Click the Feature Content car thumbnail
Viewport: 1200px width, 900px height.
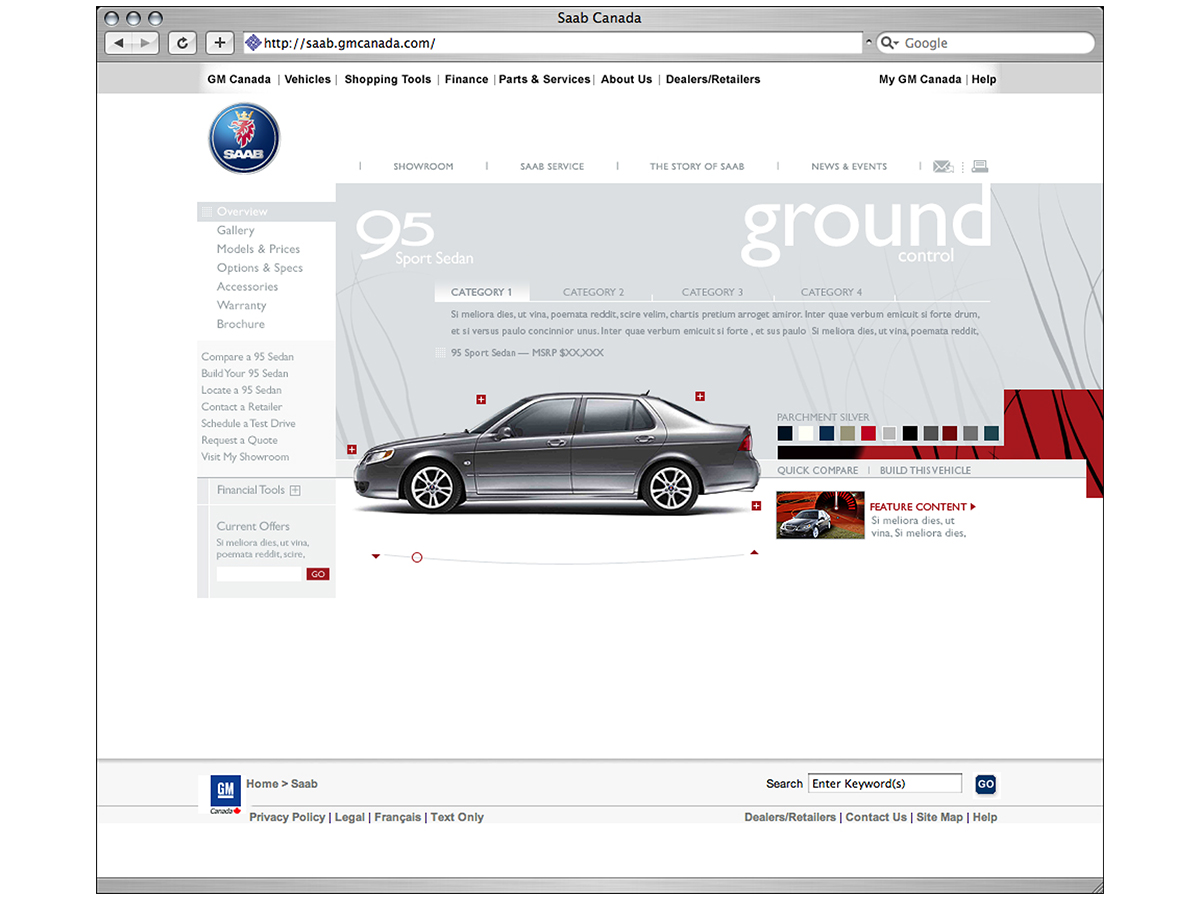coord(820,515)
